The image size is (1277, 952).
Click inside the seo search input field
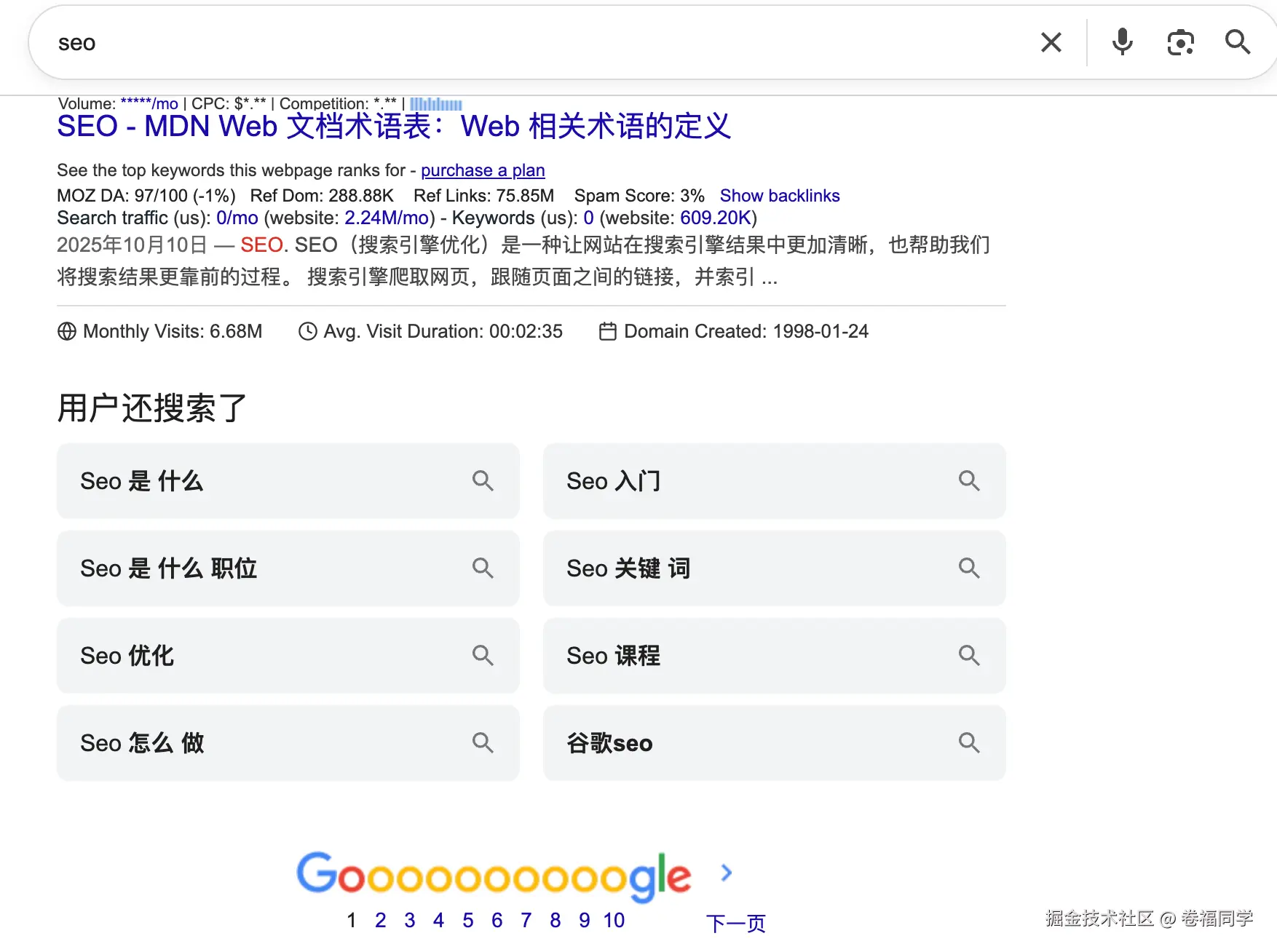[x=539, y=43]
